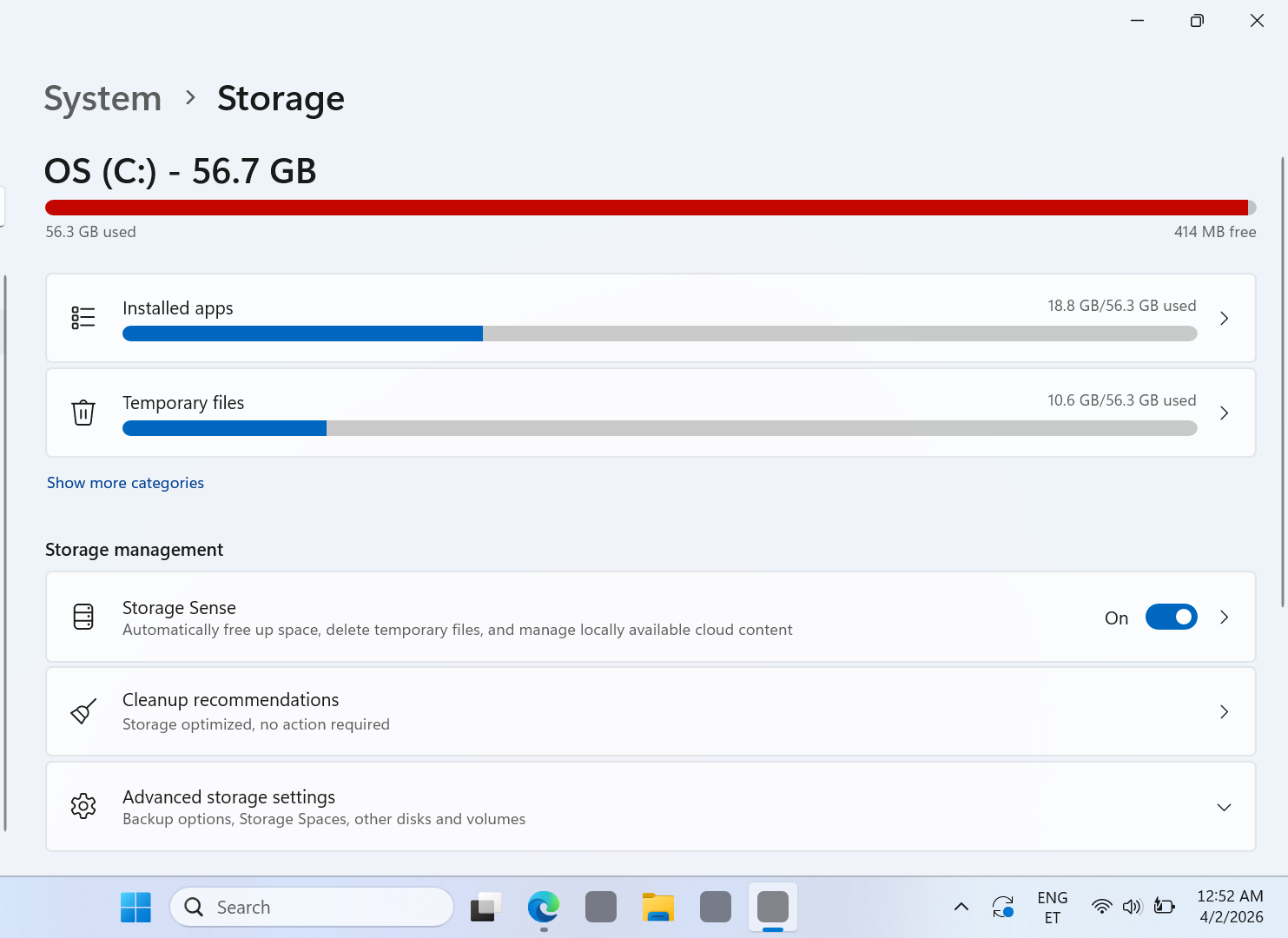
Task: Click the taskbar Search box
Action: (311, 906)
